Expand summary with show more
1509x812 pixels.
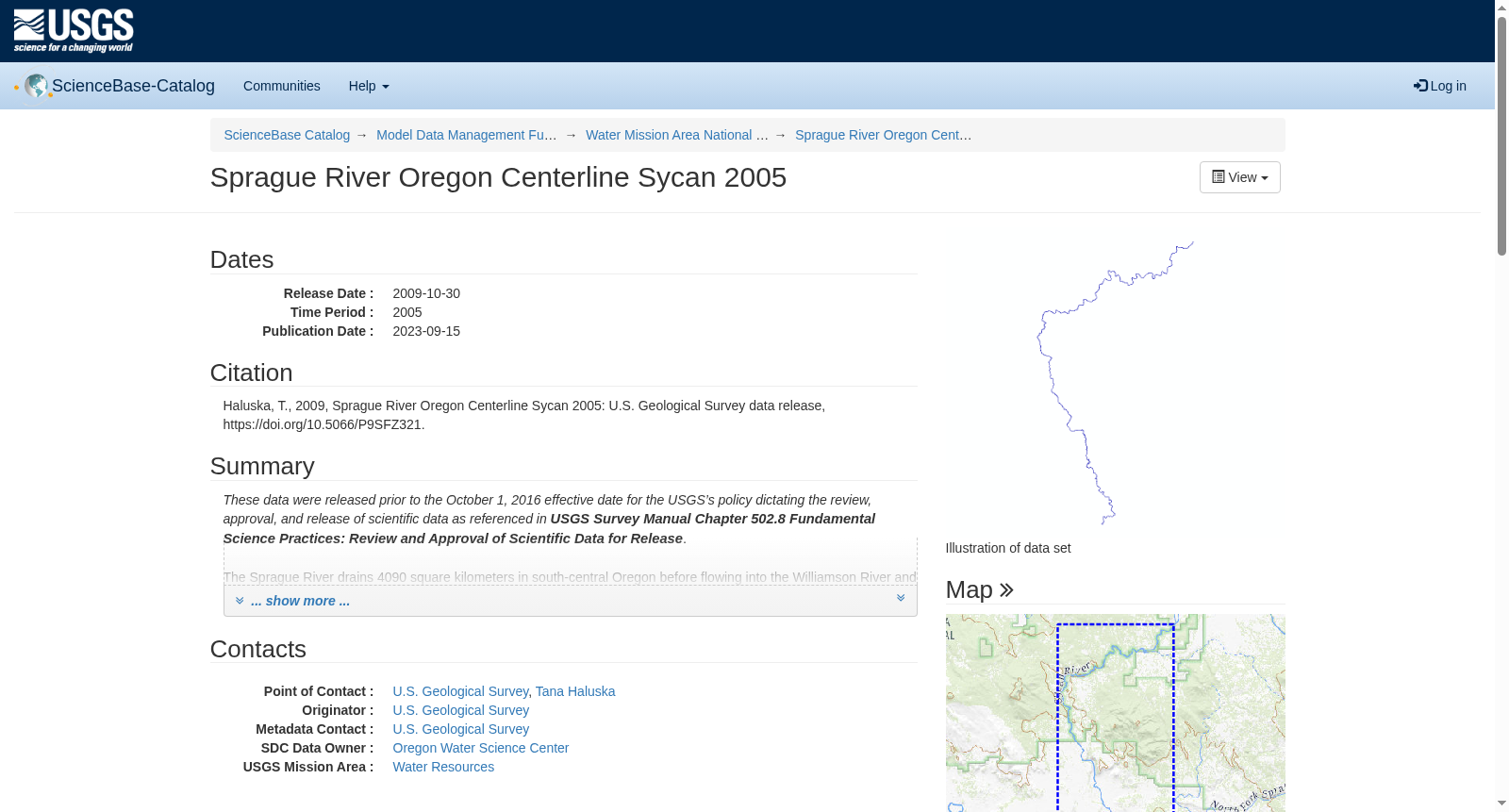coord(300,601)
